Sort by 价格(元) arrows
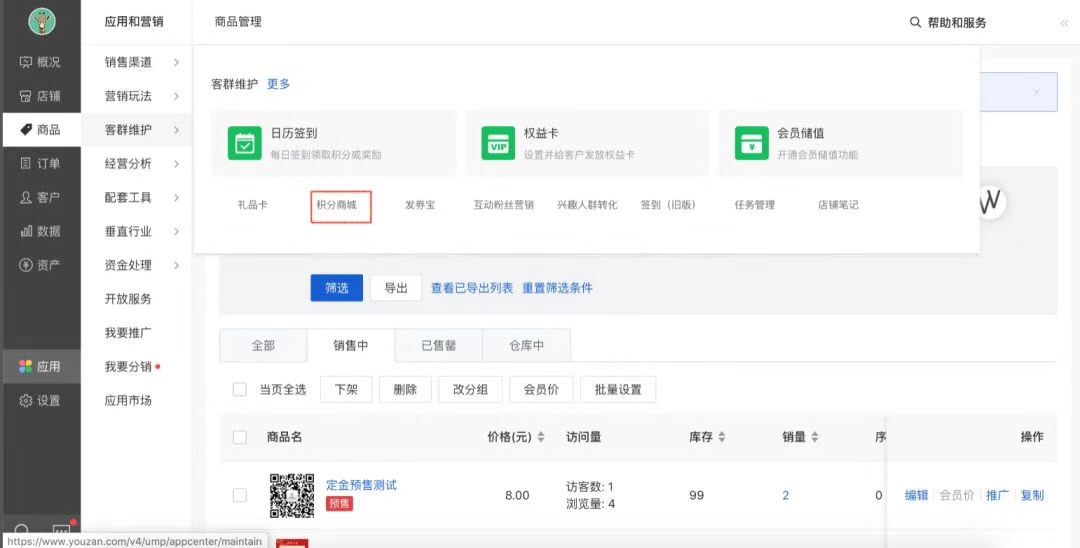This screenshot has height=548, width=1080. click(541, 436)
